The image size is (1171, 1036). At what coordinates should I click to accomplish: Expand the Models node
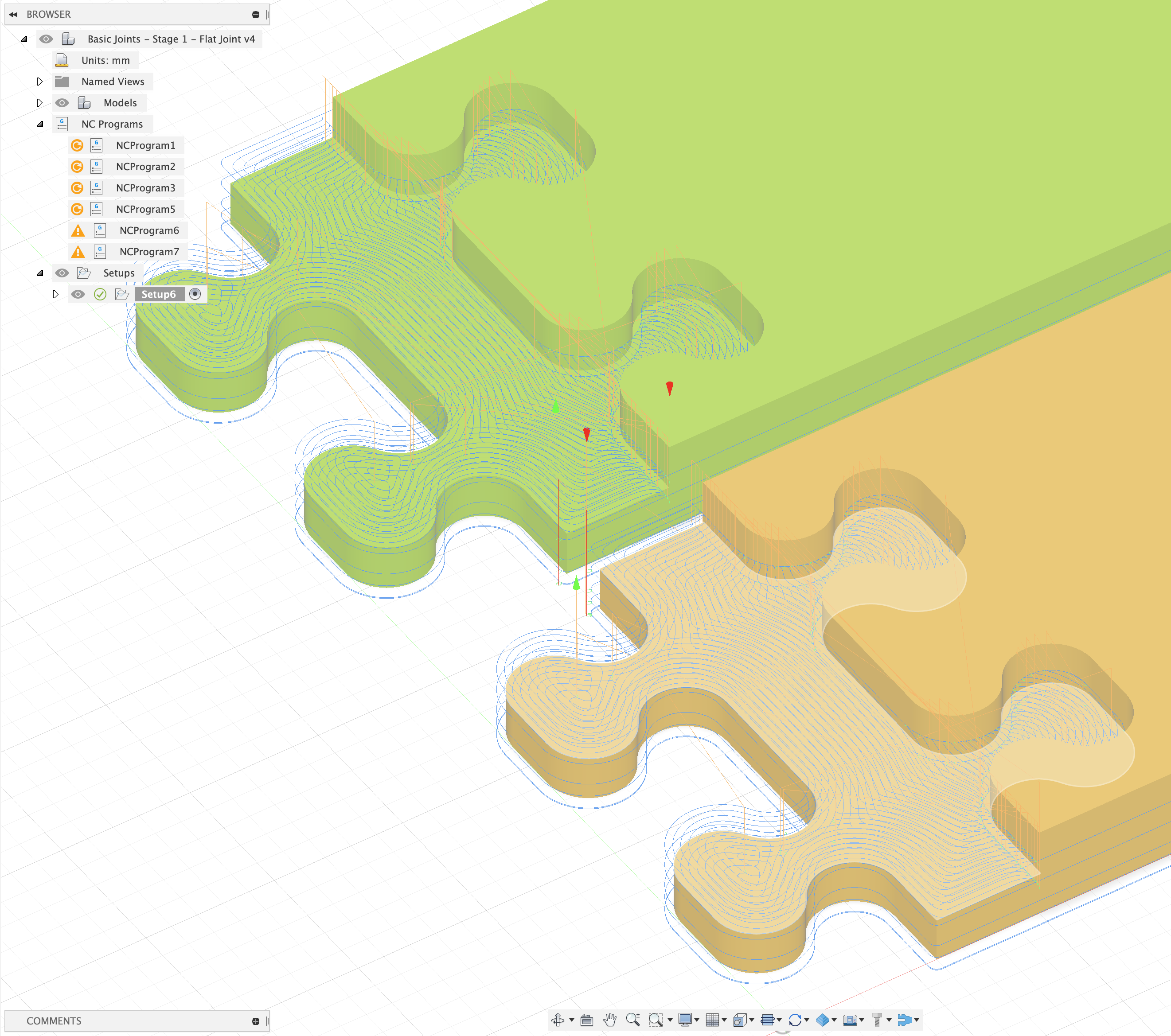click(x=39, y=103)
